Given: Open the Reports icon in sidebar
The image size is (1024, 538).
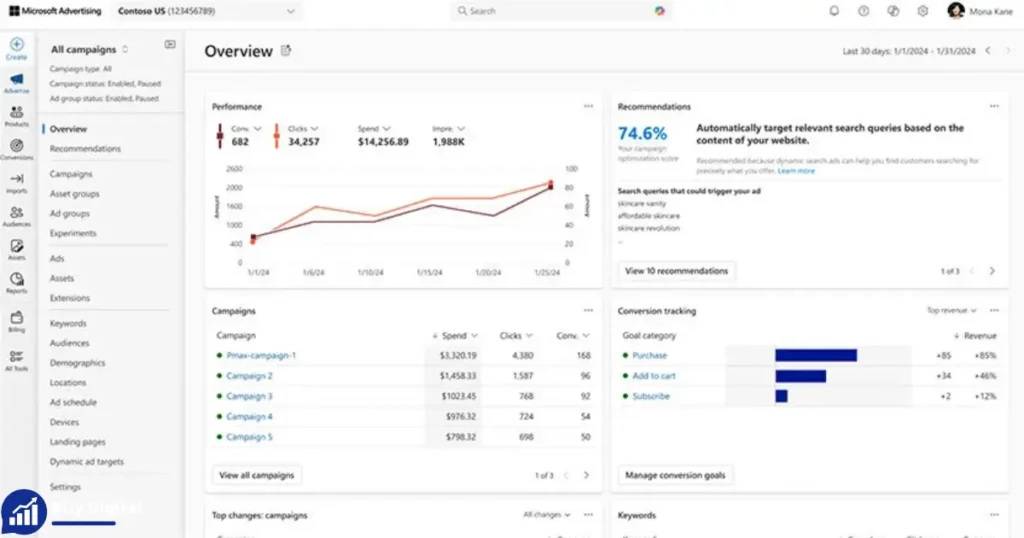Looking at the screenshot, I should pyautogui.click(x=17, y=279).
